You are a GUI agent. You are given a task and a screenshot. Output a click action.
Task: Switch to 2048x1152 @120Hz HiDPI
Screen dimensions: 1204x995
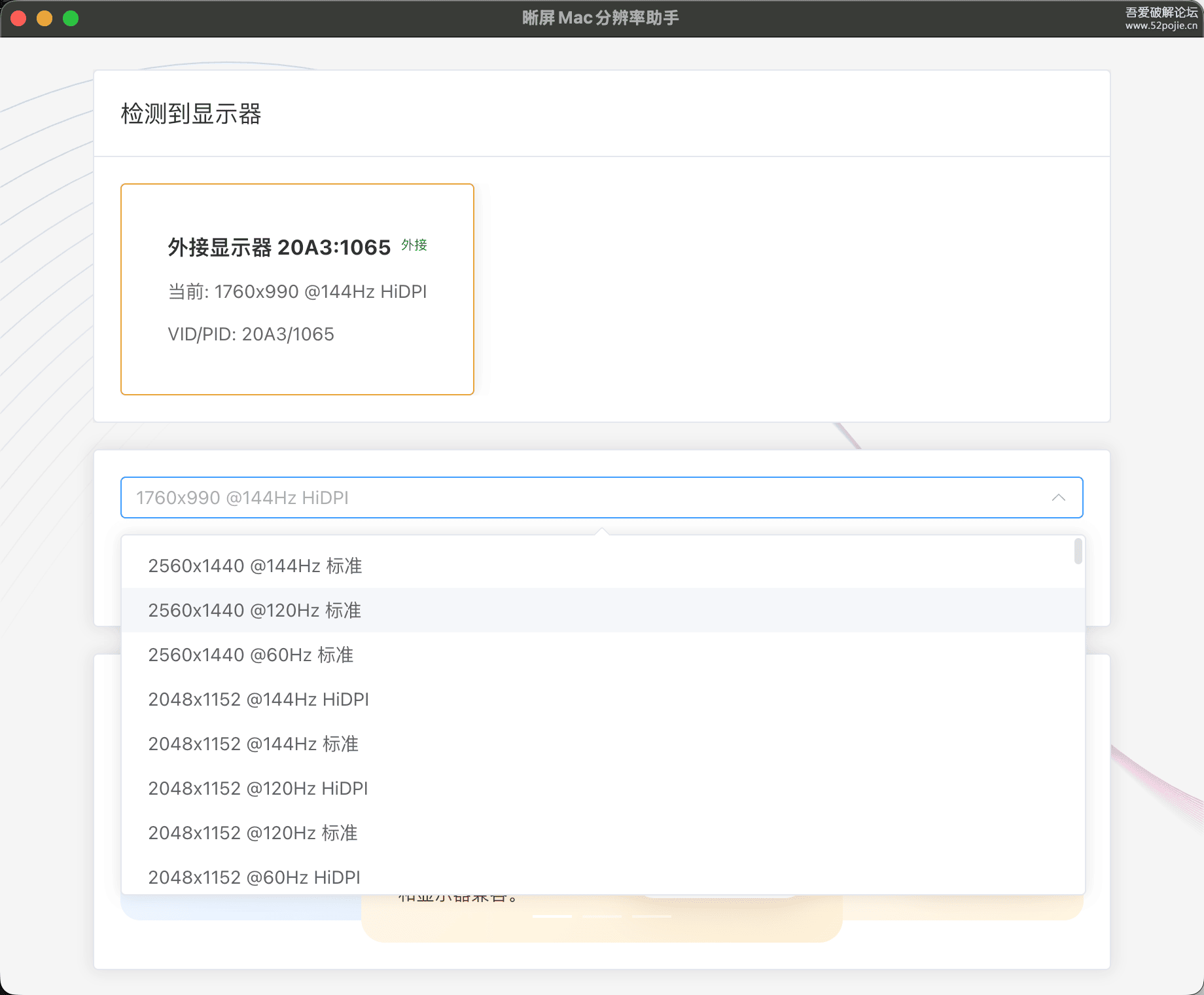[x=258, y=788]
